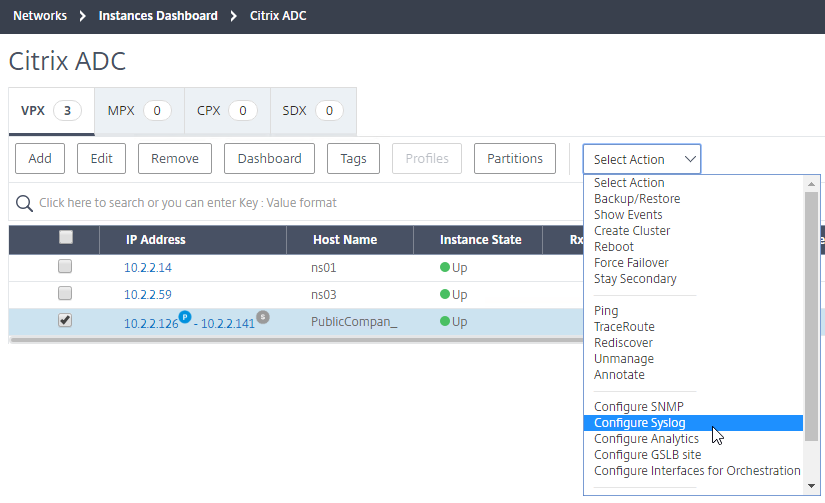Click the Add button
This screenshot has width=825, height=503.
pos(40,158)
